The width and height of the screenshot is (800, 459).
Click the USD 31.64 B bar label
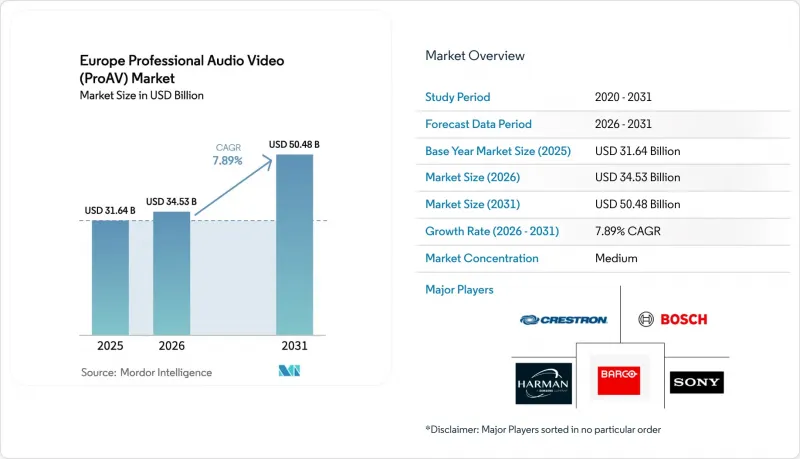[110, 211]
